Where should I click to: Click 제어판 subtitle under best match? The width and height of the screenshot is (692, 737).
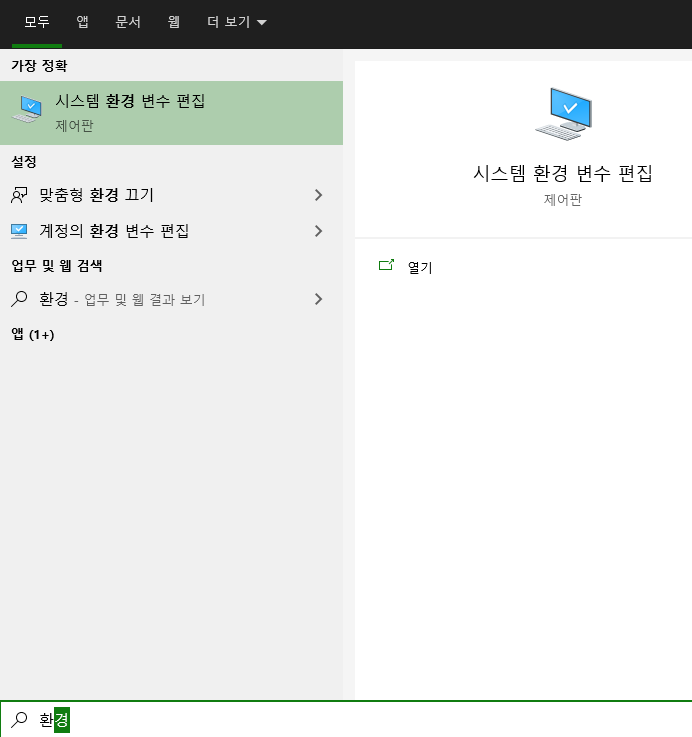[x=74, y=125]
